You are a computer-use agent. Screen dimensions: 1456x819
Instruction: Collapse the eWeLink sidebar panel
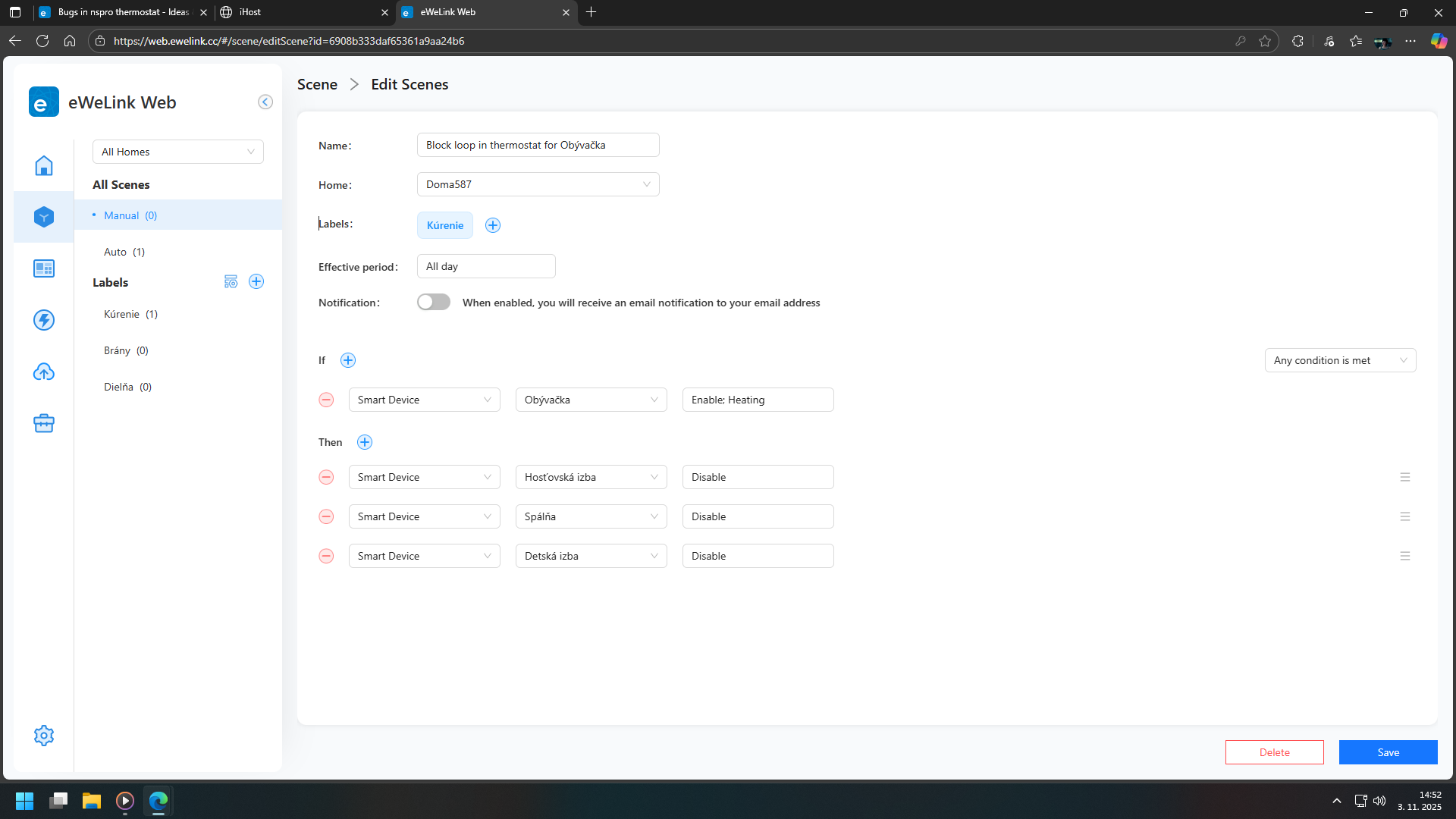click(x=265, y=102)
